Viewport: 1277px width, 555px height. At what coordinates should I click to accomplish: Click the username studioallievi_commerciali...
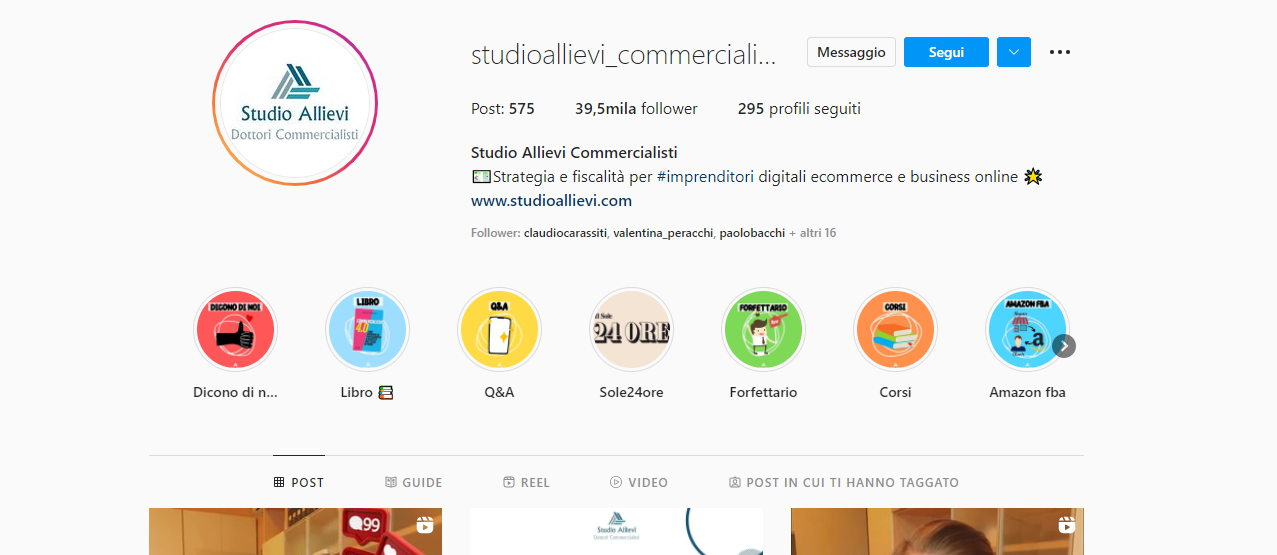tap(623, 54)
